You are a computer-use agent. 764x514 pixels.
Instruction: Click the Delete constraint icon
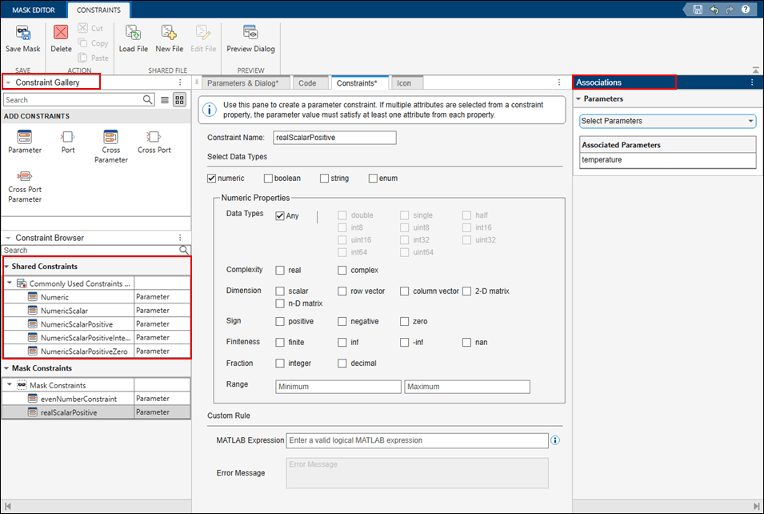[61, 33]
